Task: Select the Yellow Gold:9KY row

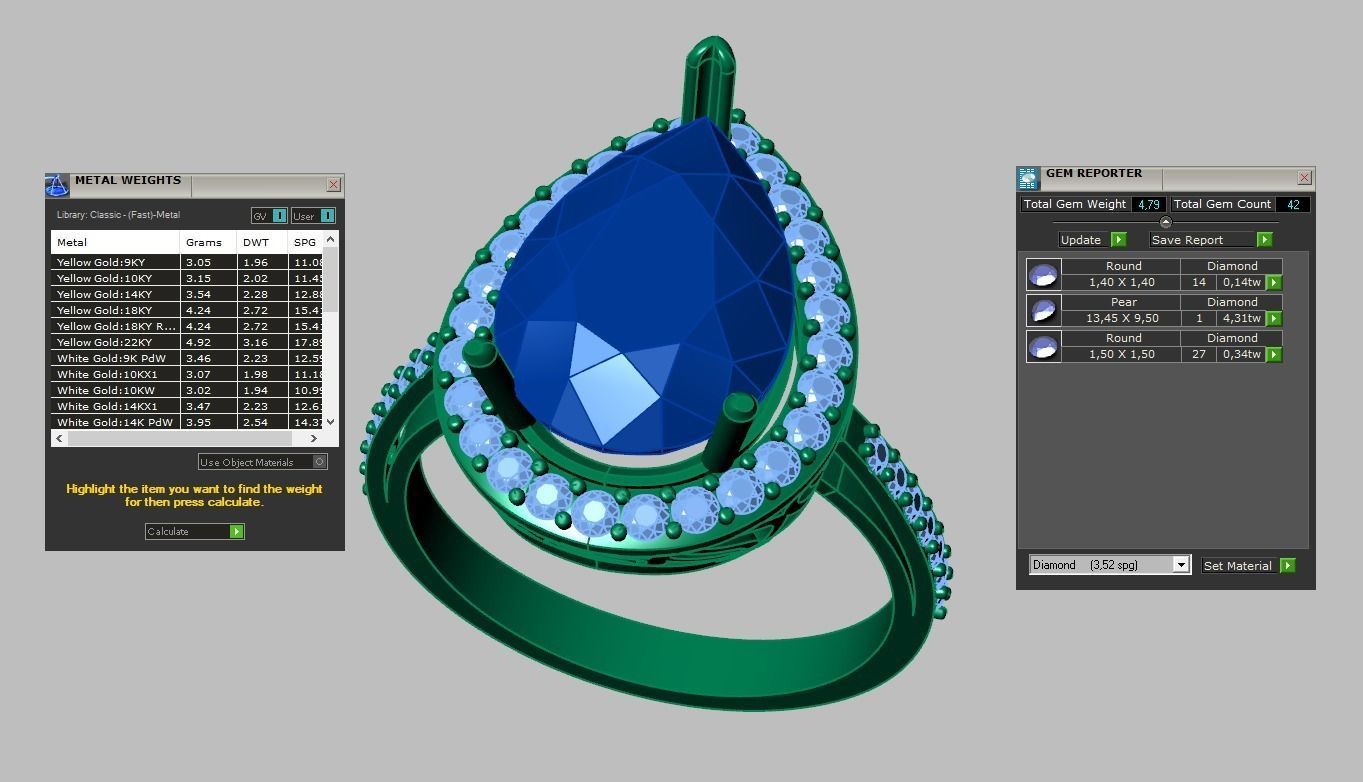Action: coord(187,262)
